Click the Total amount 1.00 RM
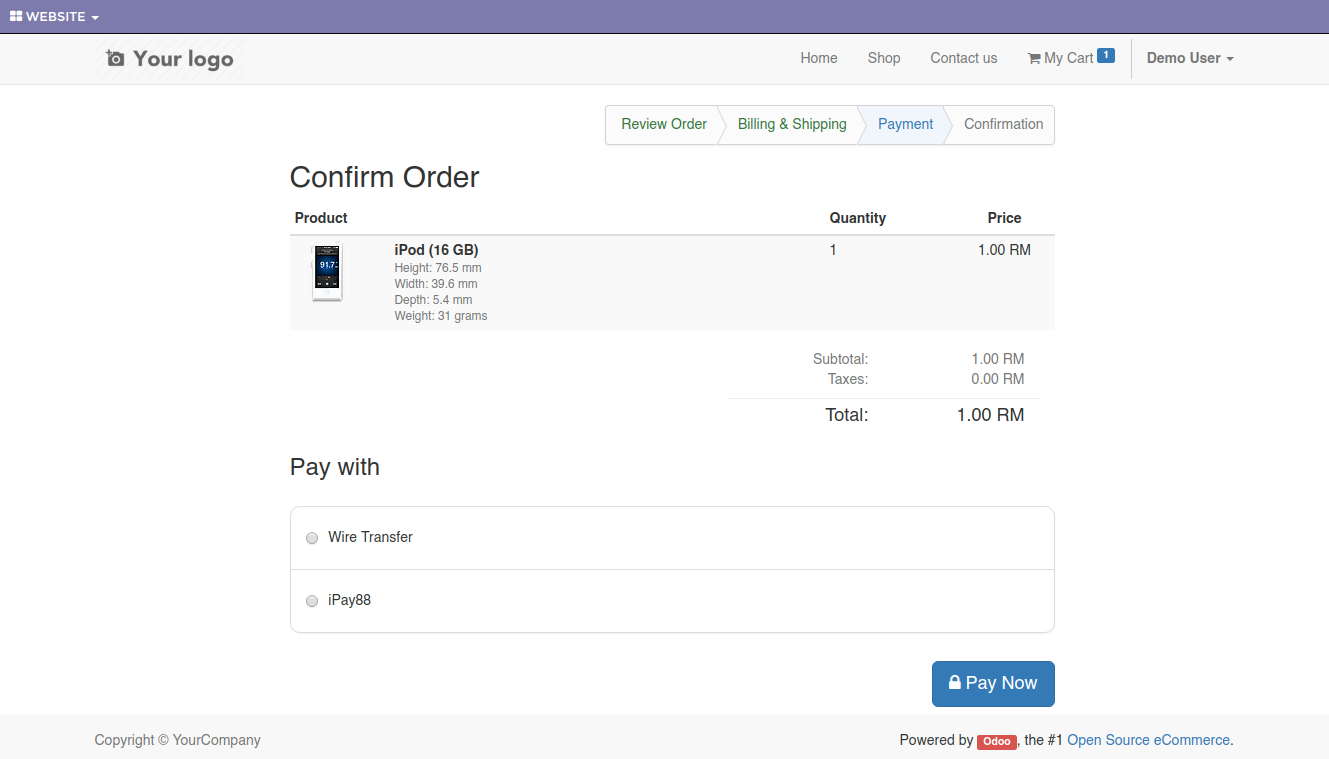 [x=991, y=415]
